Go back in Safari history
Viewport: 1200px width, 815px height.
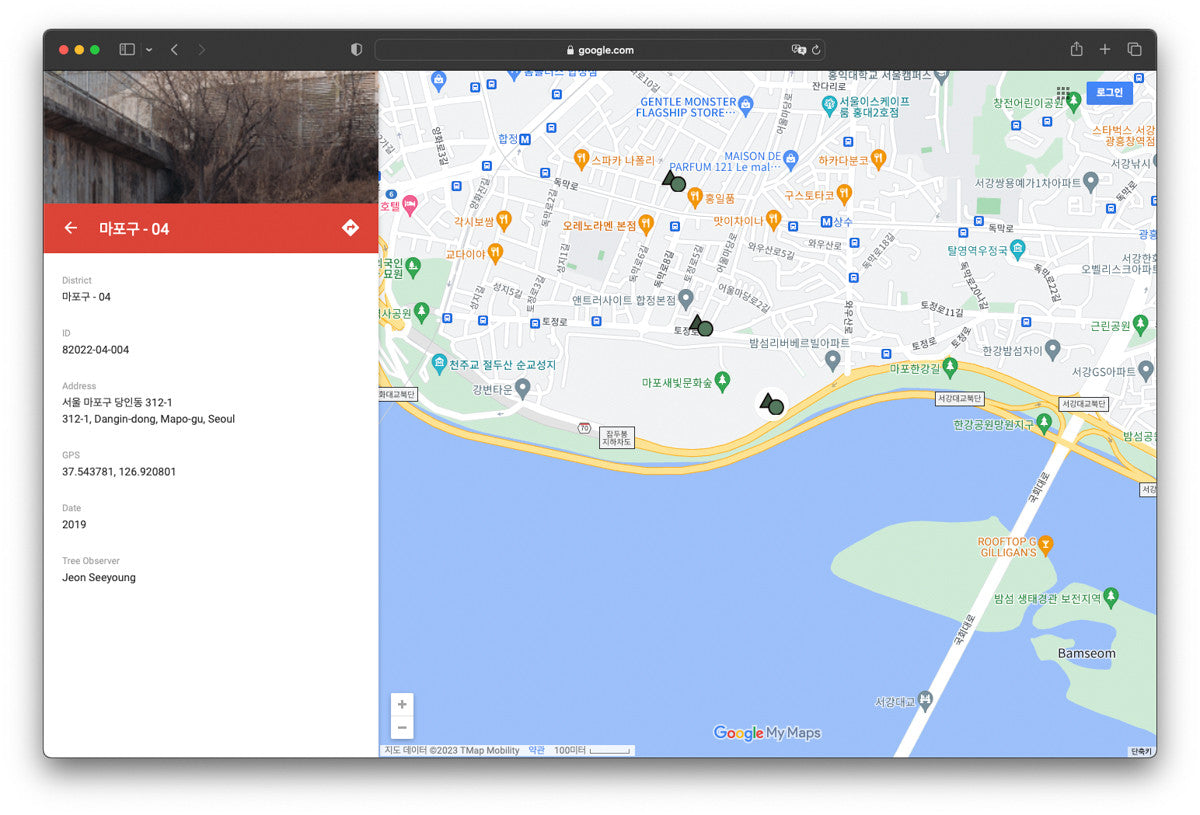(174, 49)
